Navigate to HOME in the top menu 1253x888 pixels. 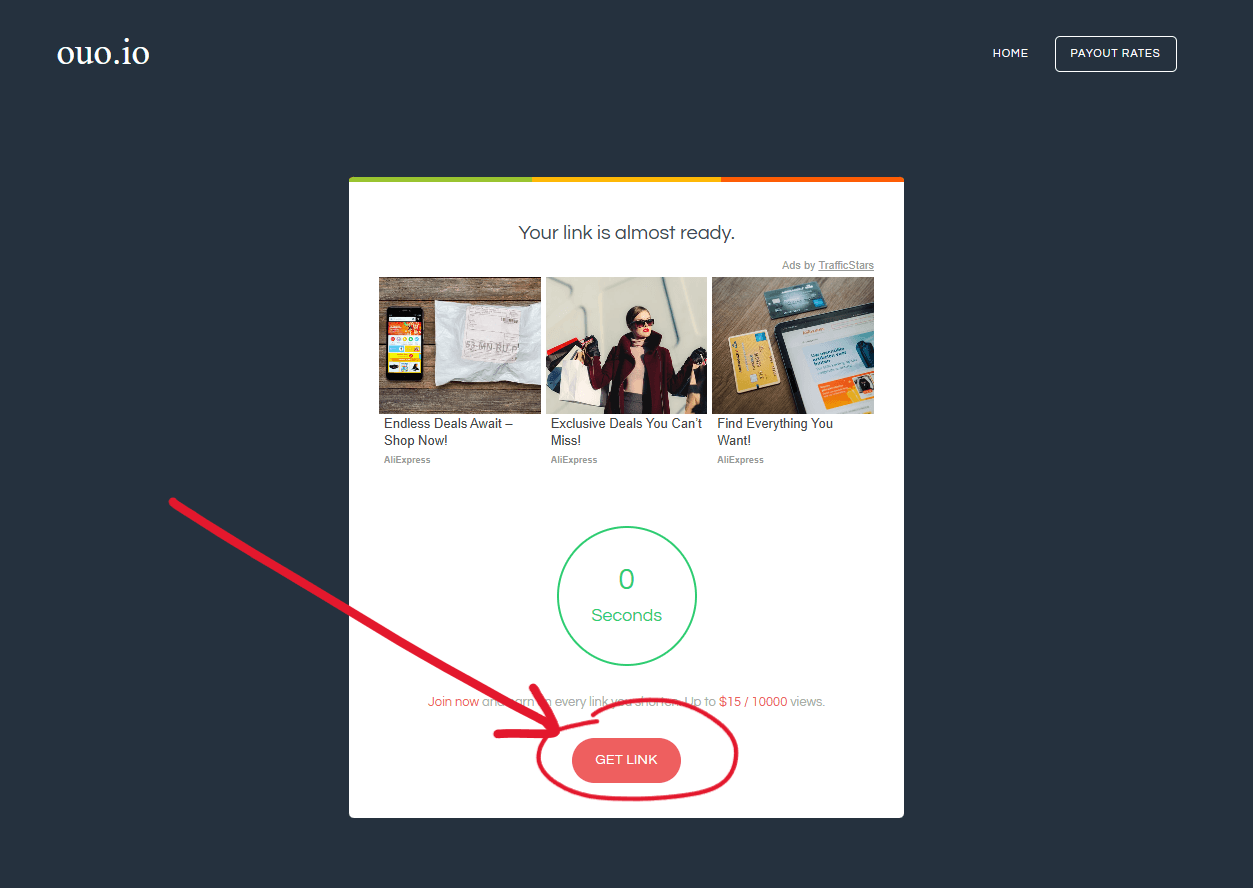1010,53
